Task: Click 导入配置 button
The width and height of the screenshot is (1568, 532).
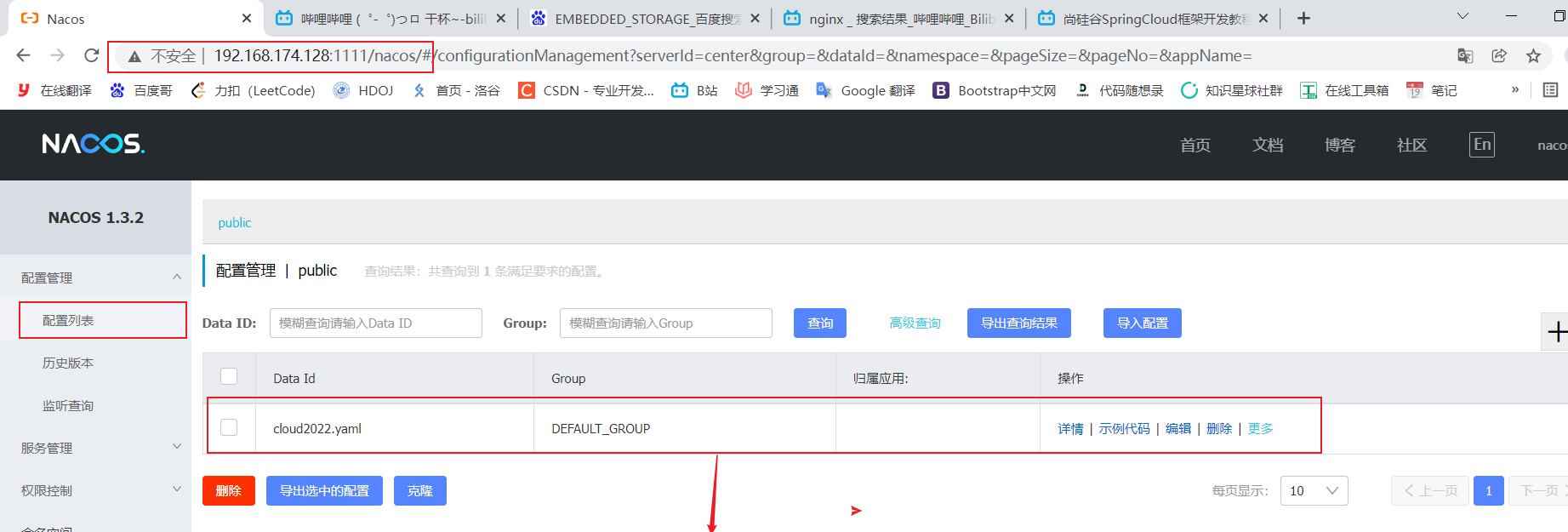Action: click(x=1143, y=323)
